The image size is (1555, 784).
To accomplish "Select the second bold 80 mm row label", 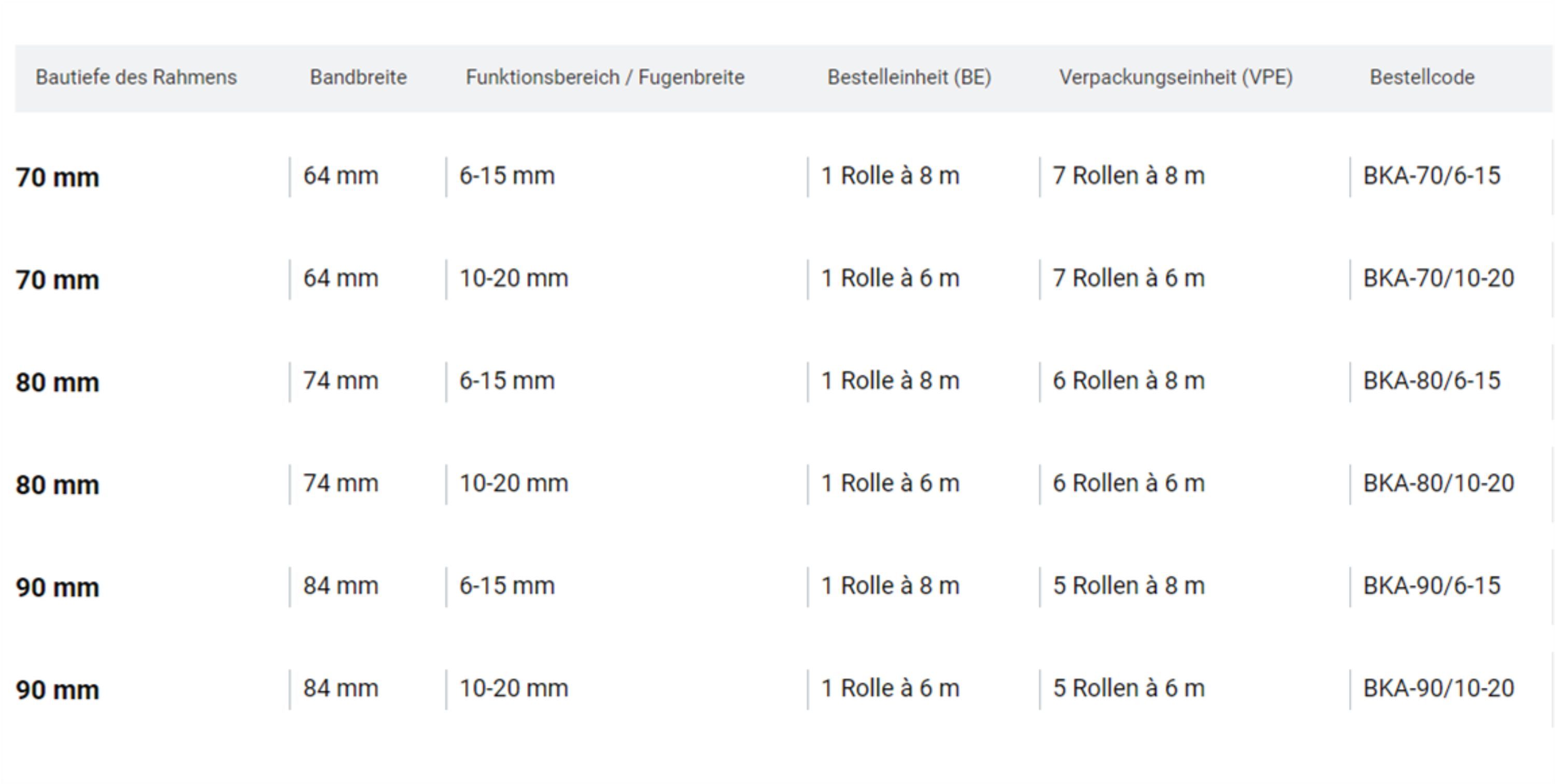I will click(58, 485).
